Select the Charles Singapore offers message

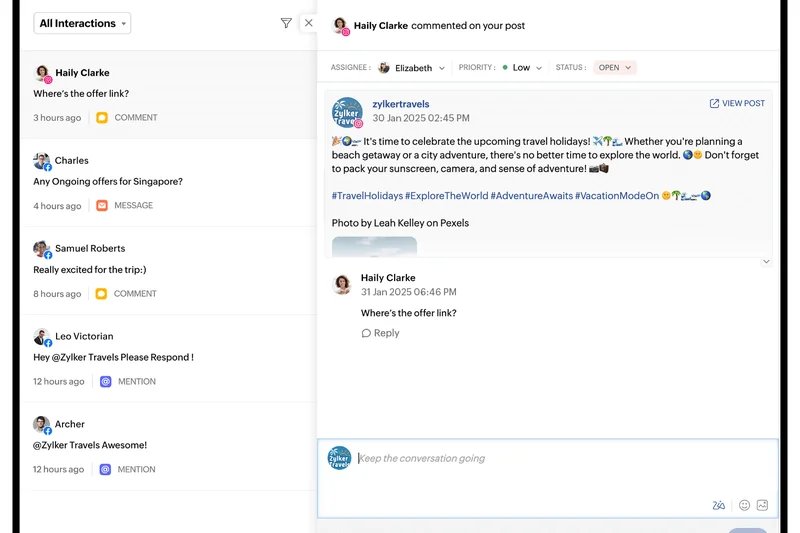click(168, 183)
